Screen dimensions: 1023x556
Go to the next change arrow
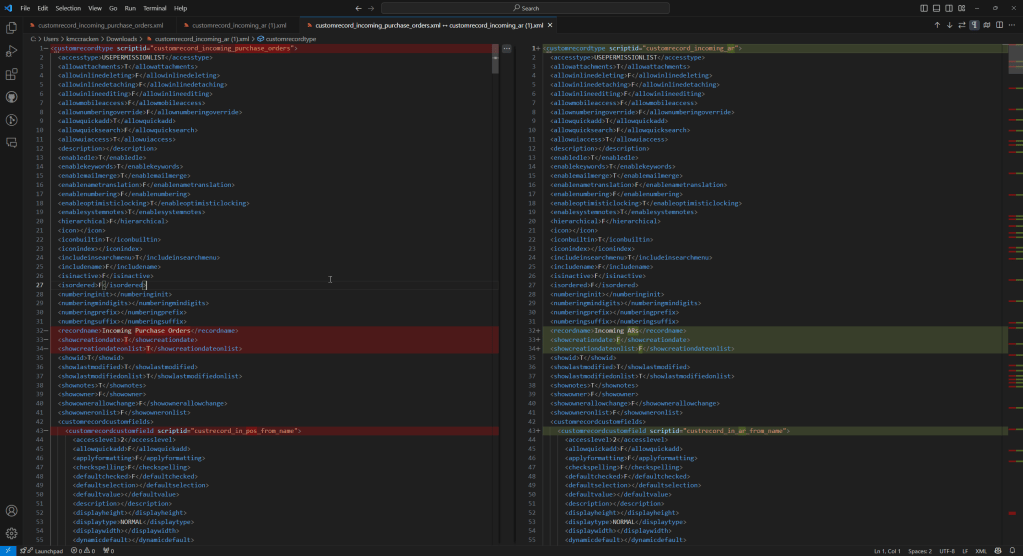950,24
